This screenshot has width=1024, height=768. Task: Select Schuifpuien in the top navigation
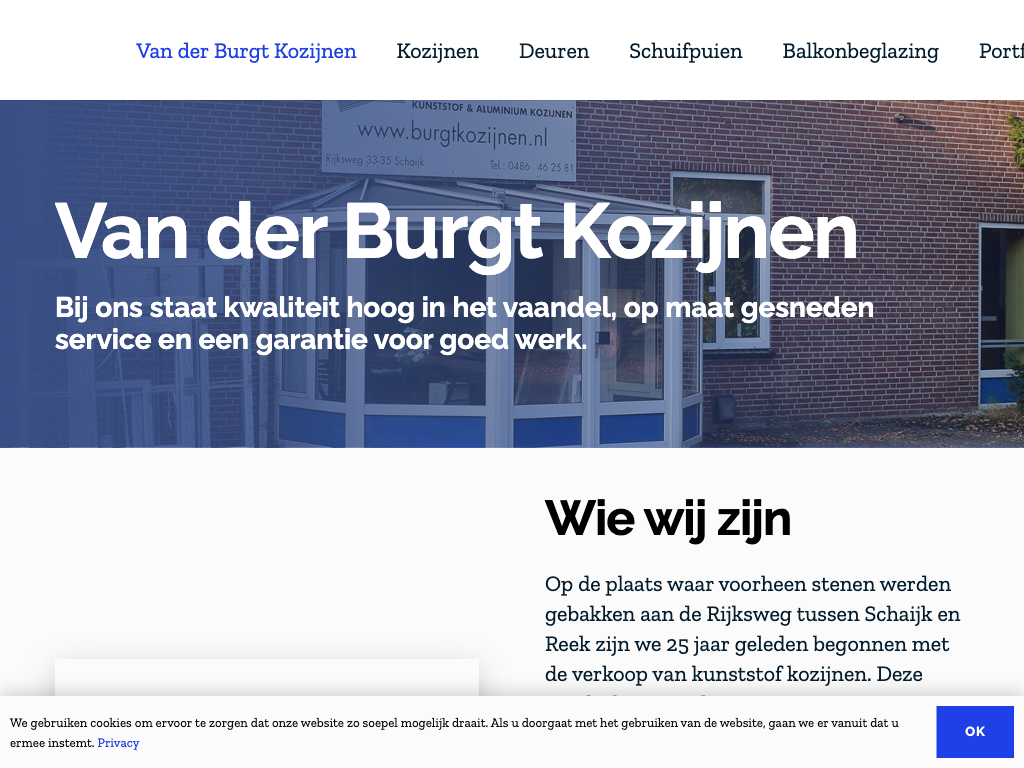point(685,51)
